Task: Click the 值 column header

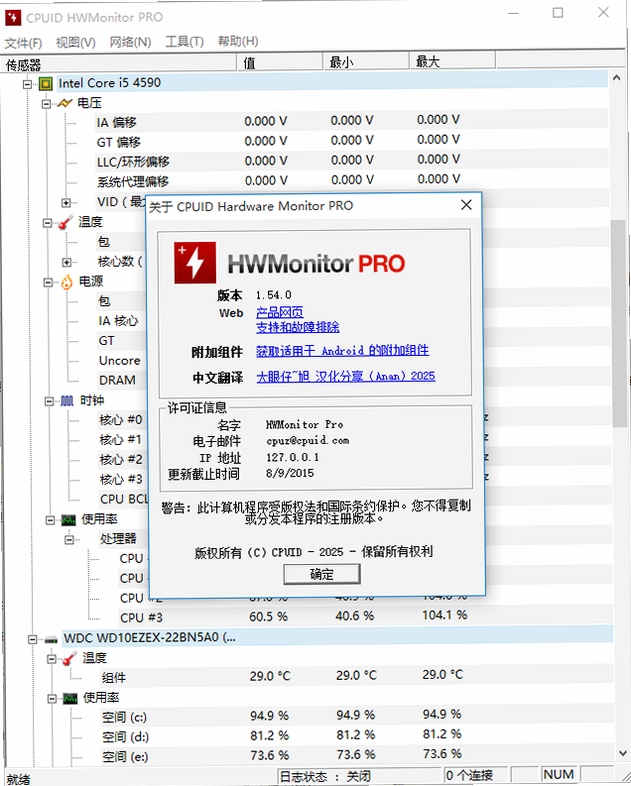Action: 280,62
